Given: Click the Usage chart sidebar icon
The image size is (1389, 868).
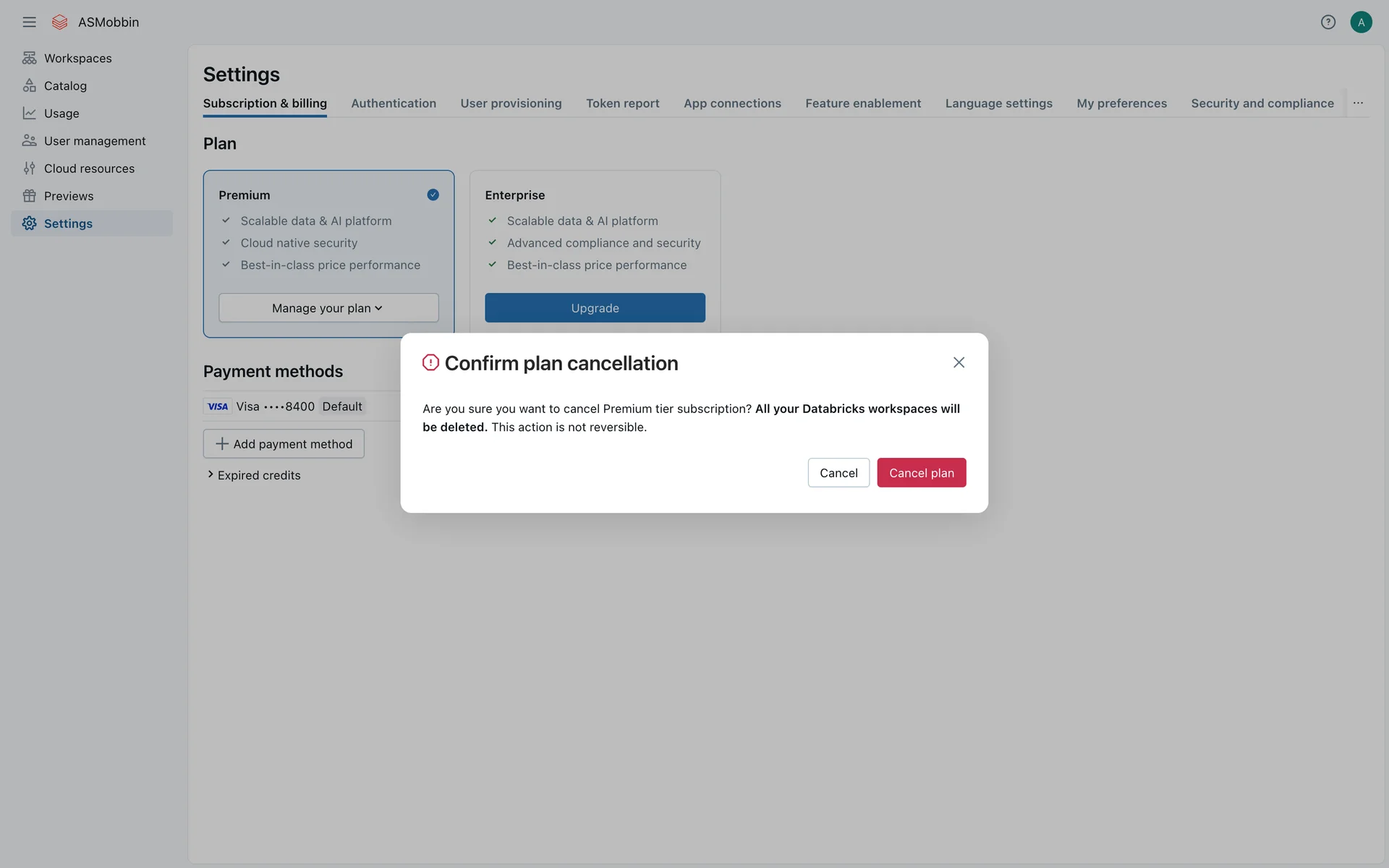Looking at the screenshot, I should tap(29, 113).
